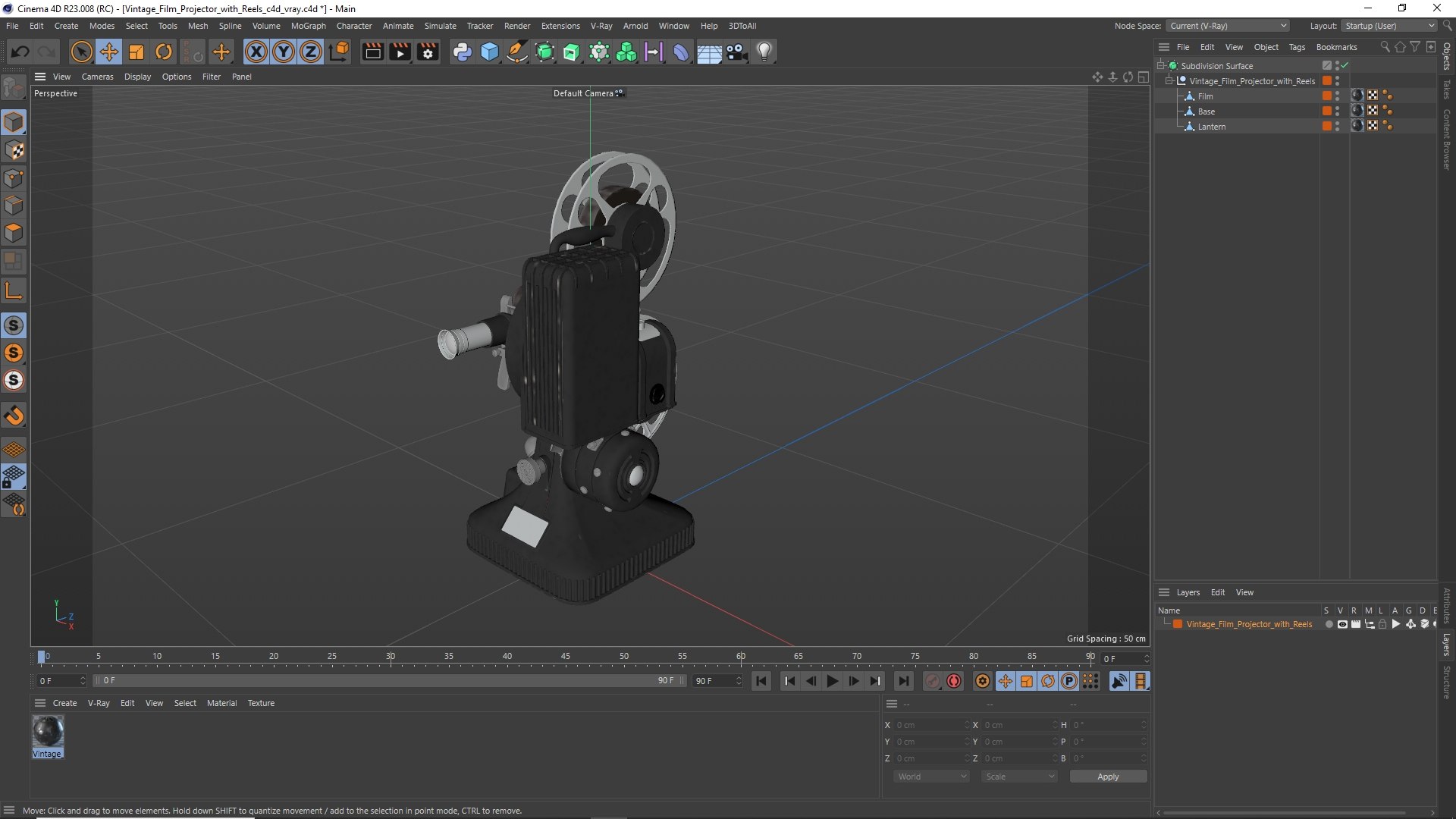Image resolution: width=1456 pixels, height=819 pixels.
Task: Click the Python script icon
Action: click(x=462, y=52)
